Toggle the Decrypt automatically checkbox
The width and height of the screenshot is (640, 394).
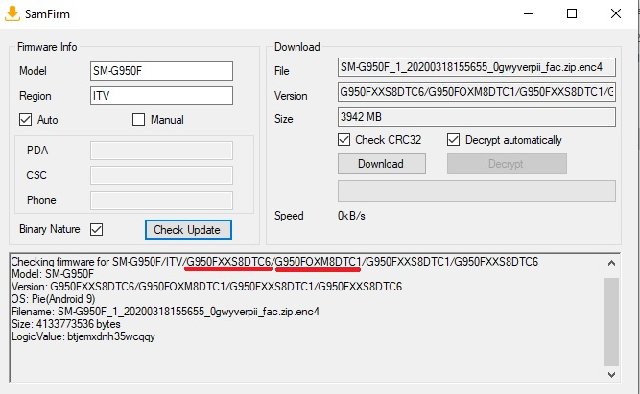pos(453,140)
